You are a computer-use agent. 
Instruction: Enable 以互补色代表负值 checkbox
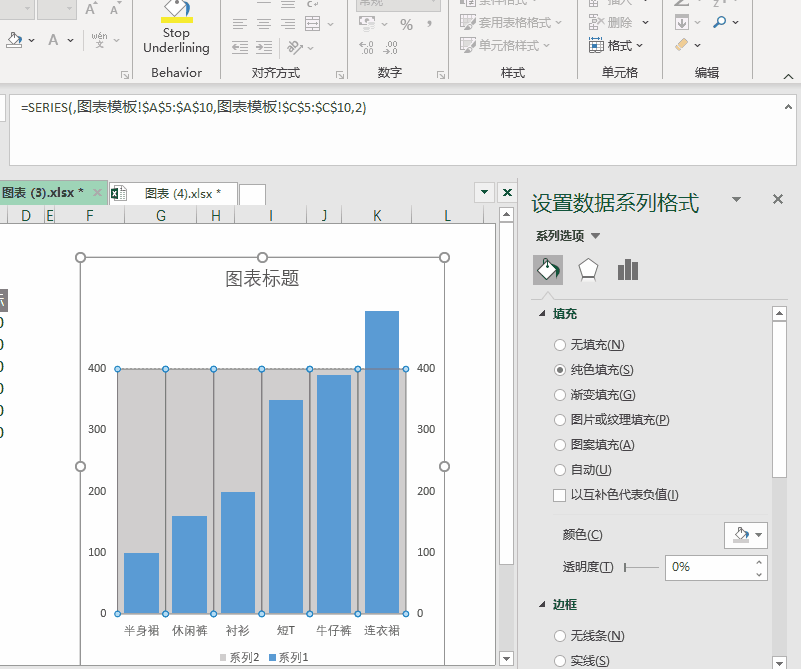pos(560,495)
